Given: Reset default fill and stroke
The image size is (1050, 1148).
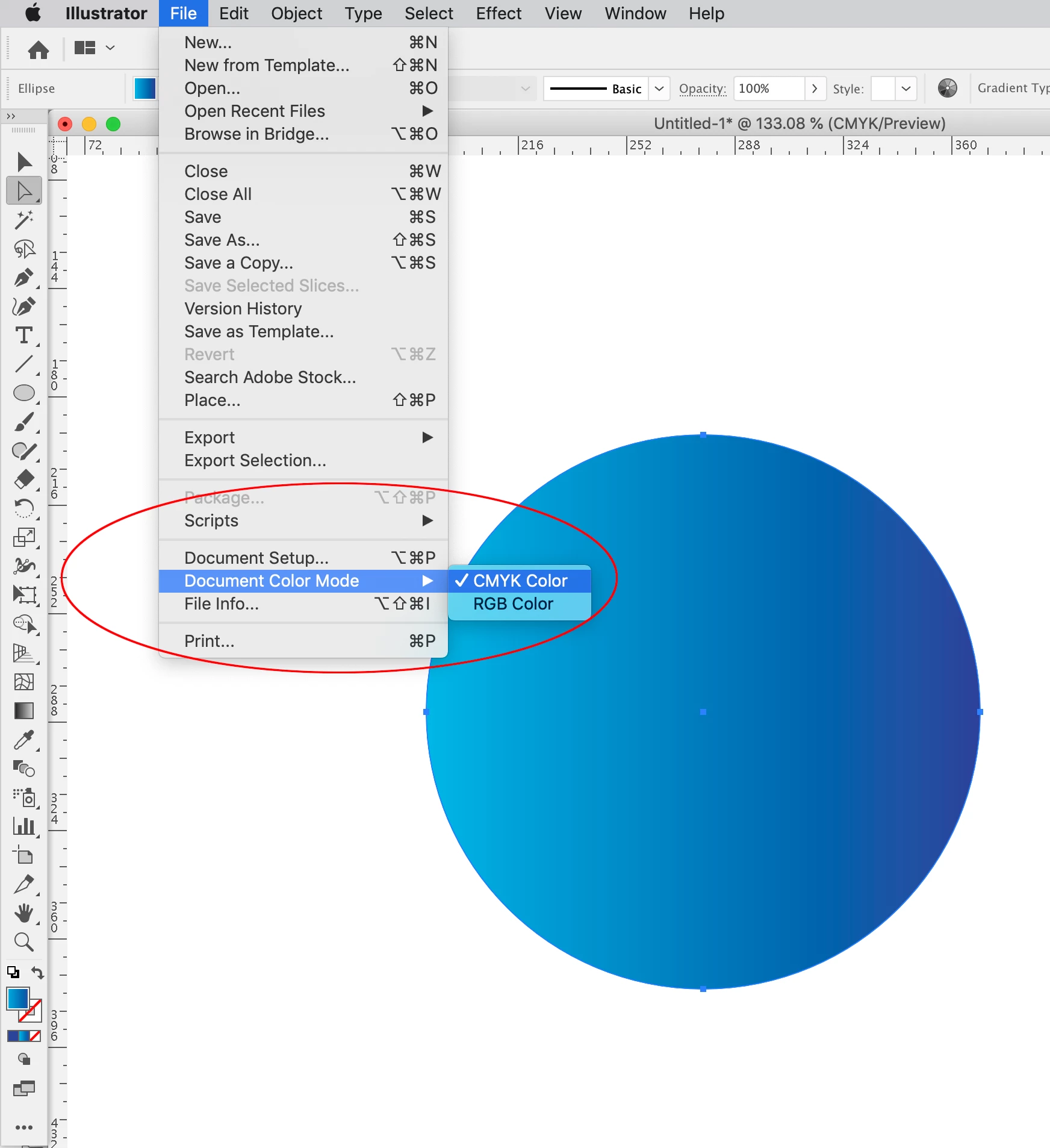Looking at the screenshot, I should [13, 972].
